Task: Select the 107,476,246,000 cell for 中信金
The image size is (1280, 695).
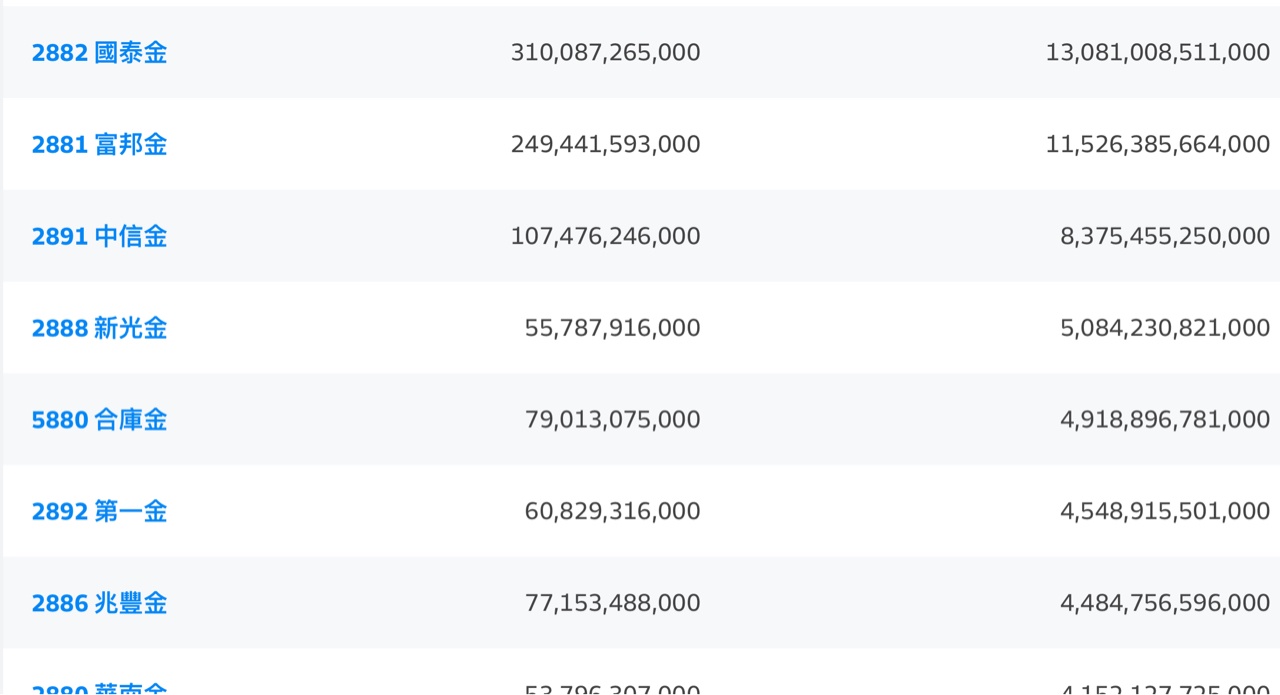Action: click(605, 237)
